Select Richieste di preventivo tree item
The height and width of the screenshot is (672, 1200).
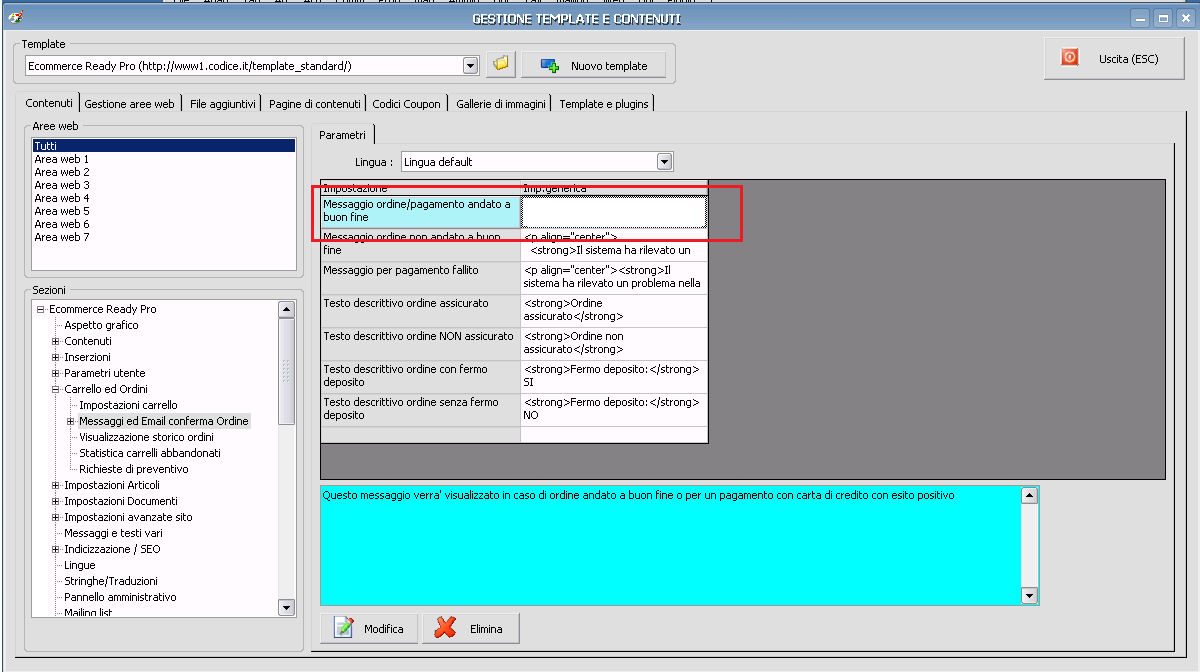(133, 469)
